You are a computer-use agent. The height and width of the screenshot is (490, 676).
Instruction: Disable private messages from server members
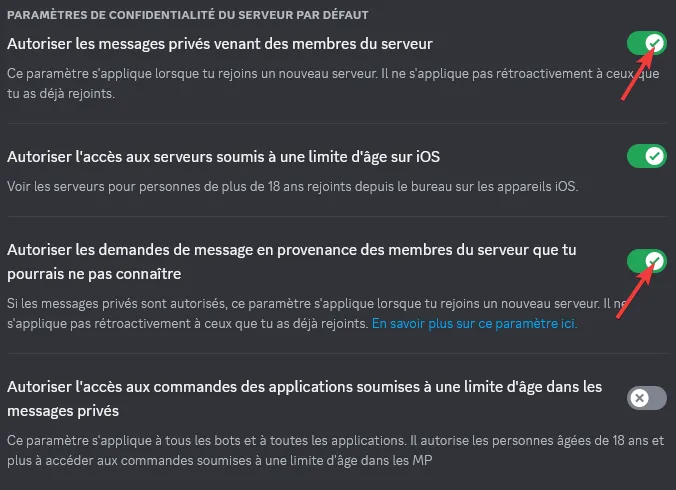click(646, 43)
